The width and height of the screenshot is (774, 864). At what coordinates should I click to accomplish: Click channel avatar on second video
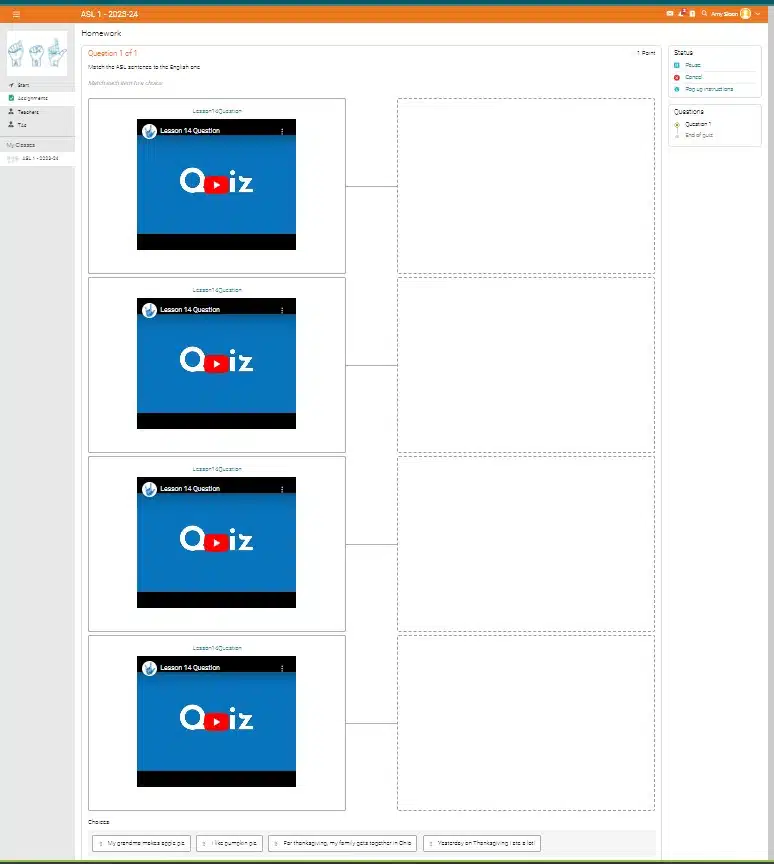click(x=149, y=310)
